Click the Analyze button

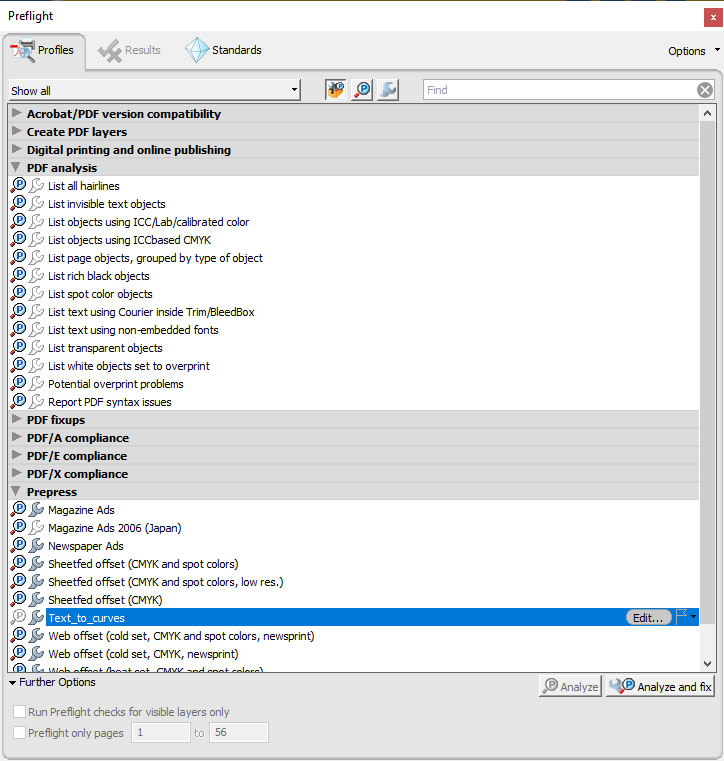[570, 686]
